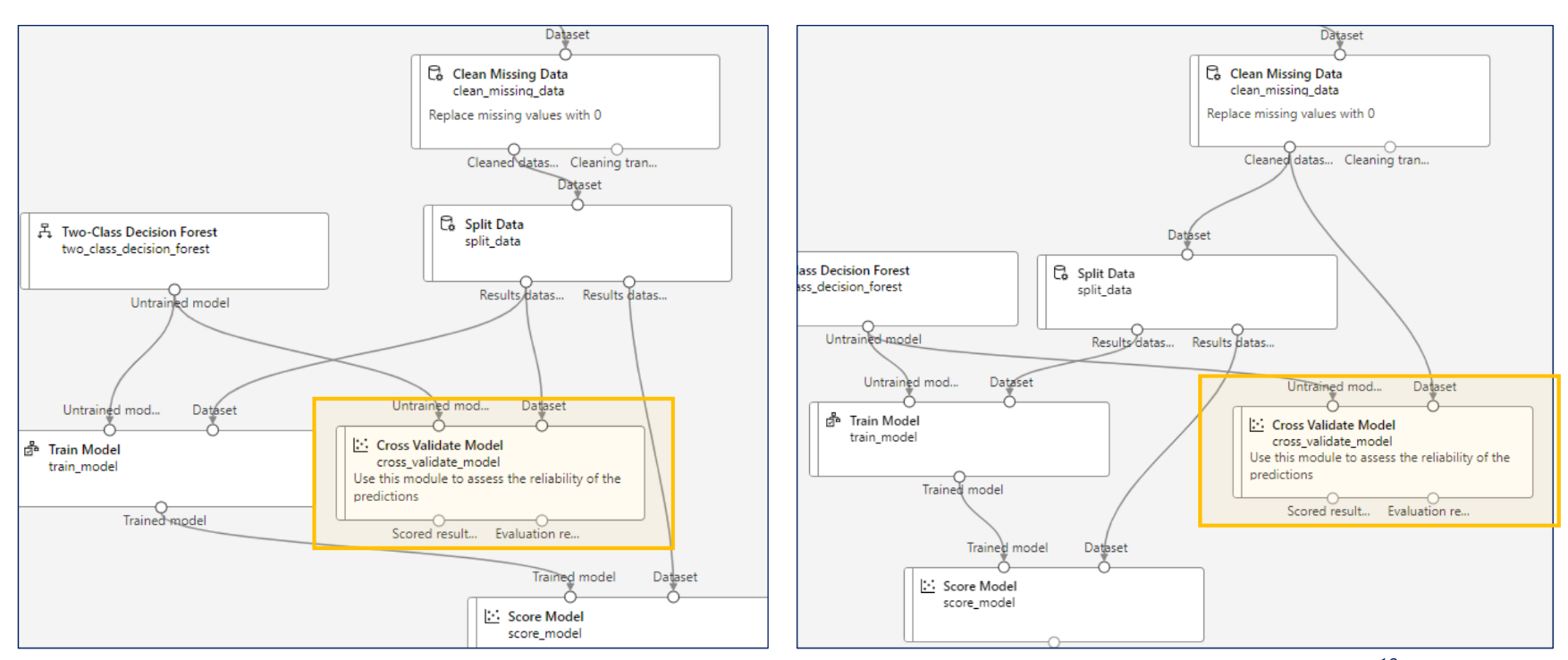This screenshot has width=1568, height=660.
Task: Select right Train Model's Trained model output port
Action: click(x=959, y=477)
